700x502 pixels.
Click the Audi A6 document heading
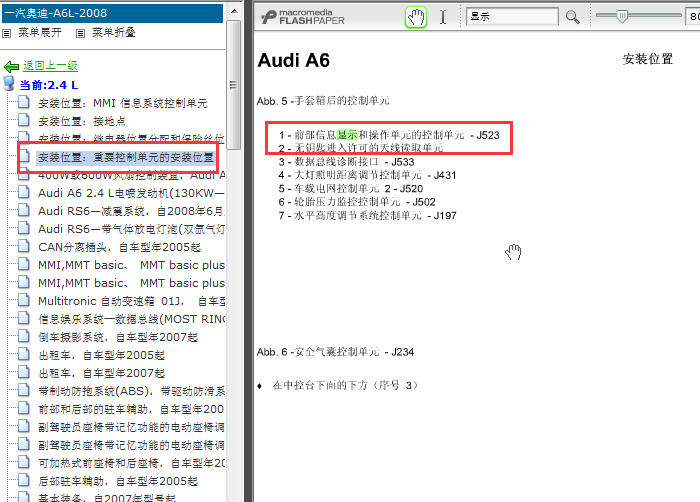point(294,60)
